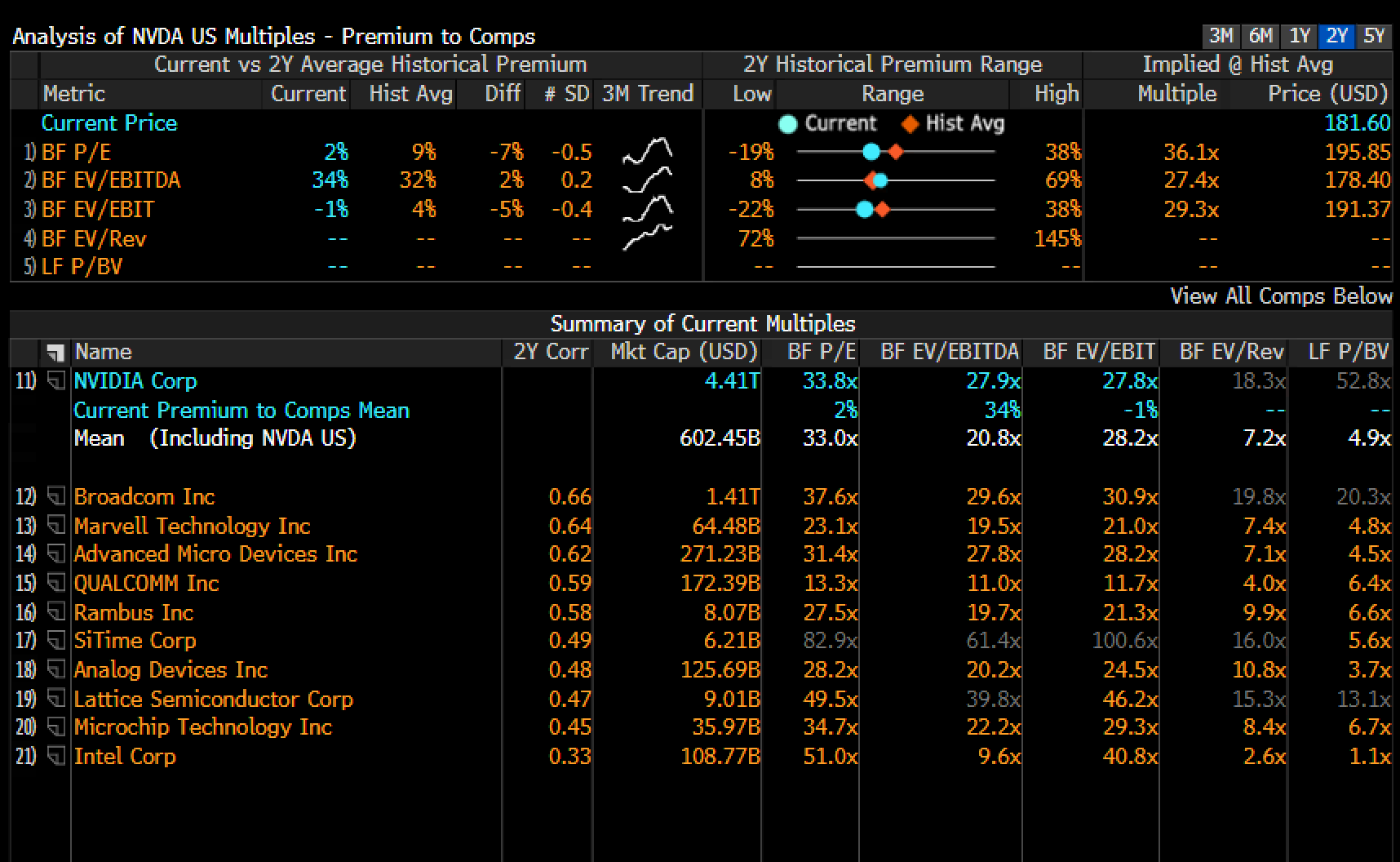This screenshot has height=862, width=1400.
Task: Click the NVIDIA Corp row icon
Action: [55, 380]
